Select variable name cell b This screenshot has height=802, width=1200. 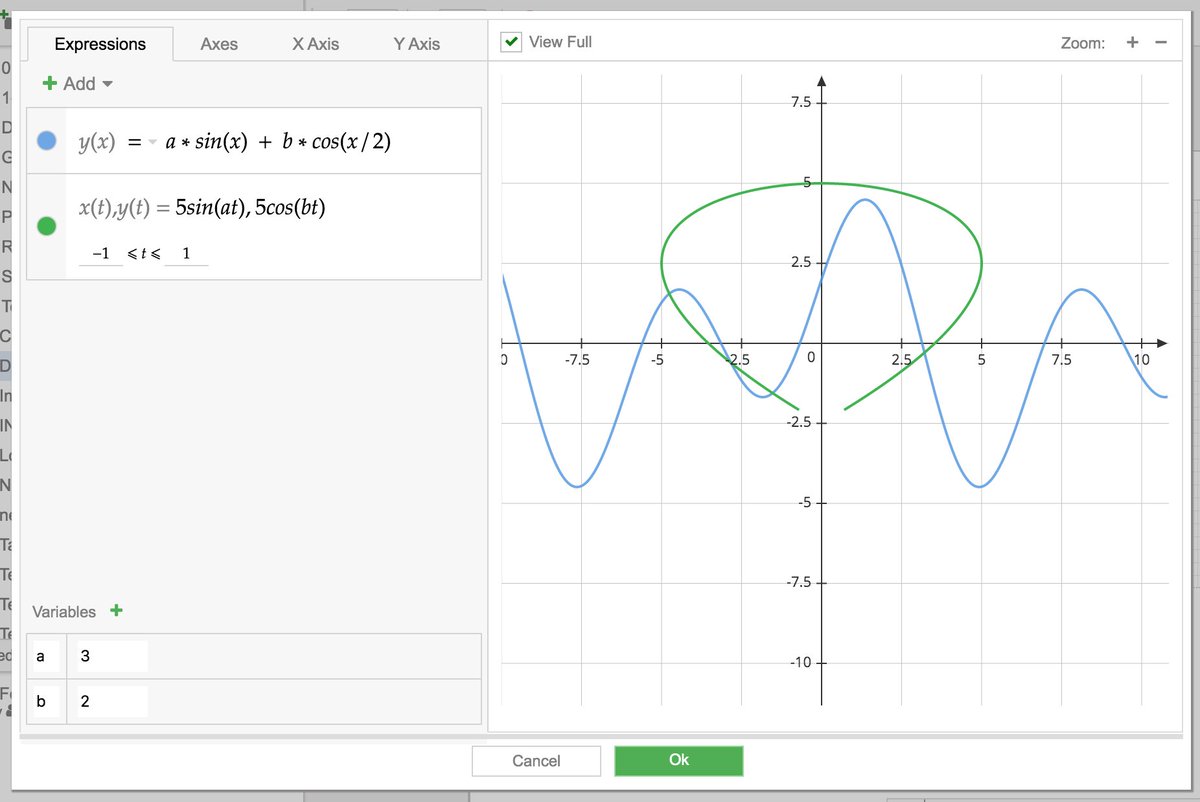(x=46, y=701)
